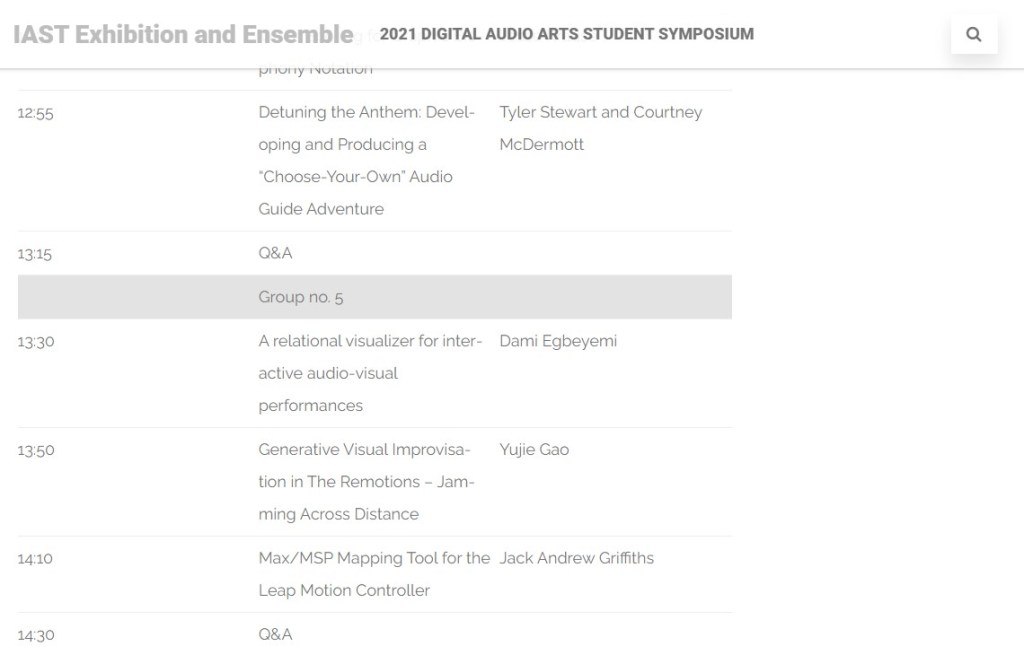This screenshot has width=1024, height=655.
Task: Select the Q&A entry at 13:15
Action: pyautogui.click(x=275, y=253)
